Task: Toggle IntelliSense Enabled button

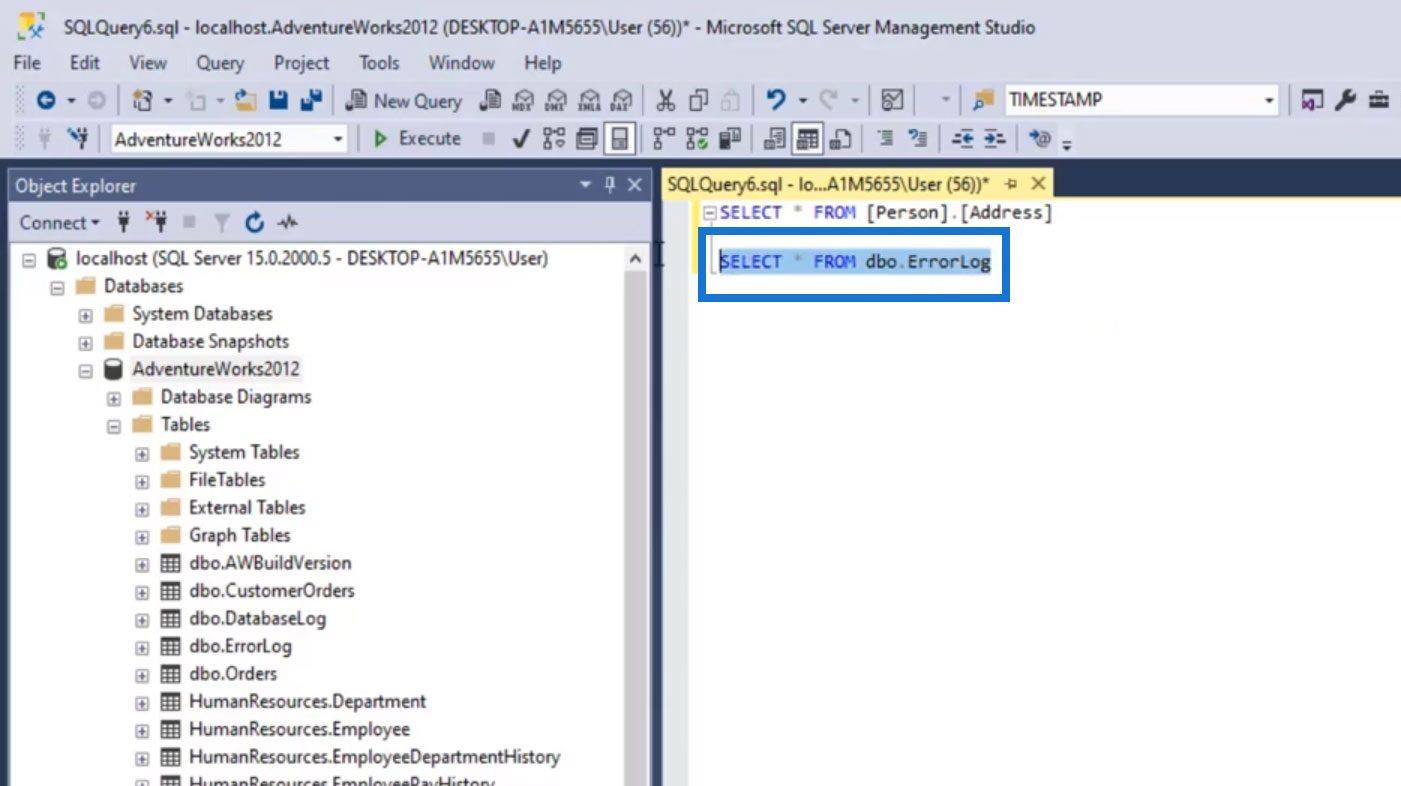Action: [620, 139]
